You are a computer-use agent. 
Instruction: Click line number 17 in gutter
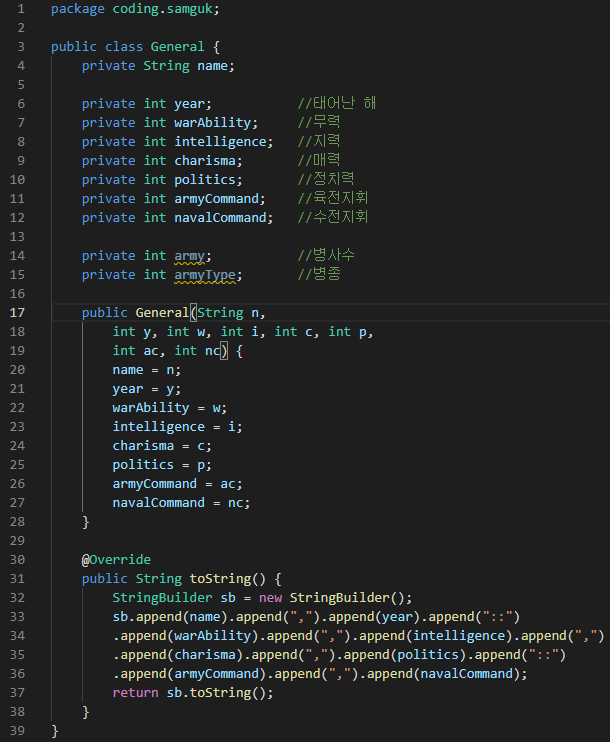coord(17,313)
